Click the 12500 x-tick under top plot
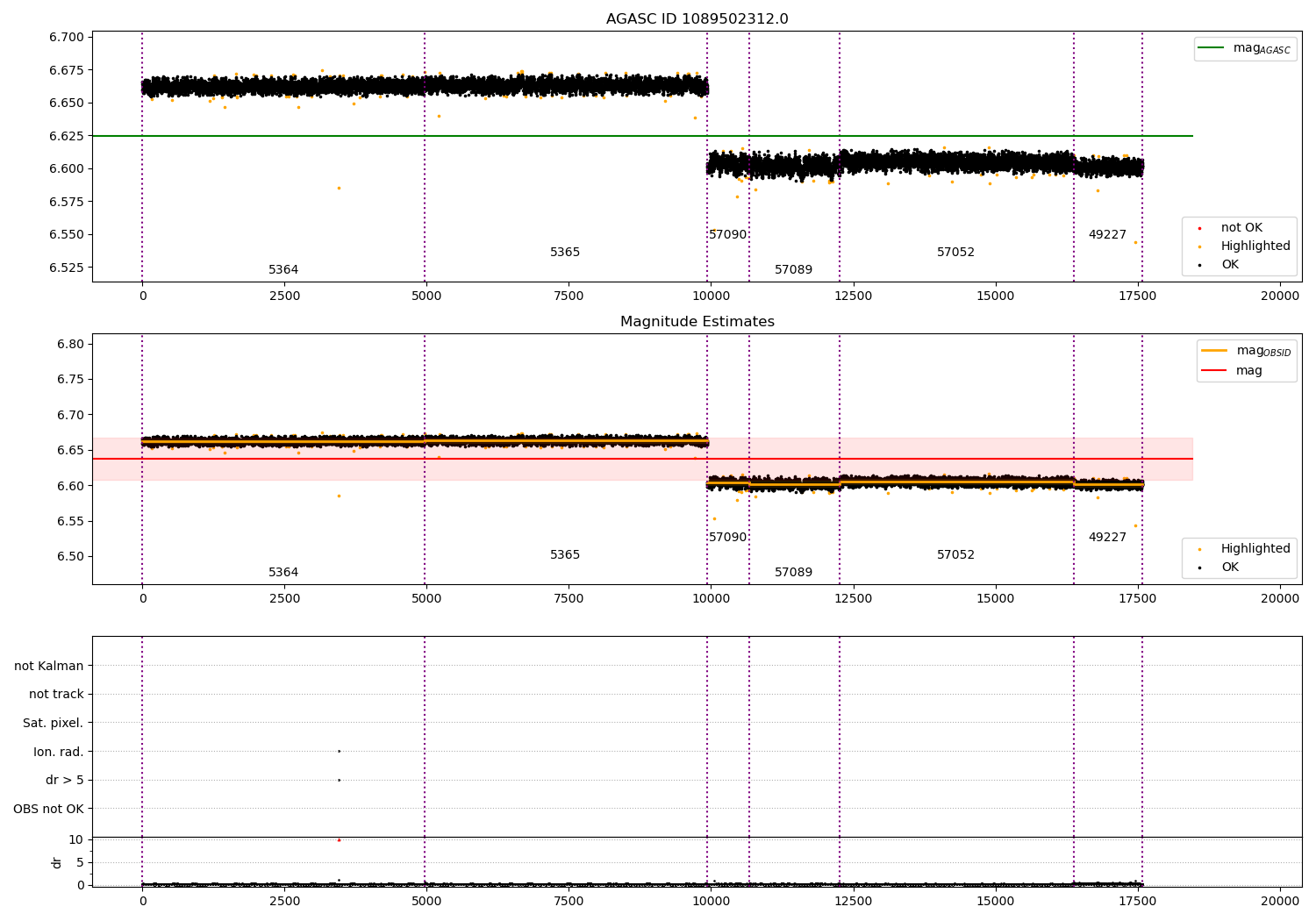The height and width of the screenshot is (921, 1316). click(854, 296)
